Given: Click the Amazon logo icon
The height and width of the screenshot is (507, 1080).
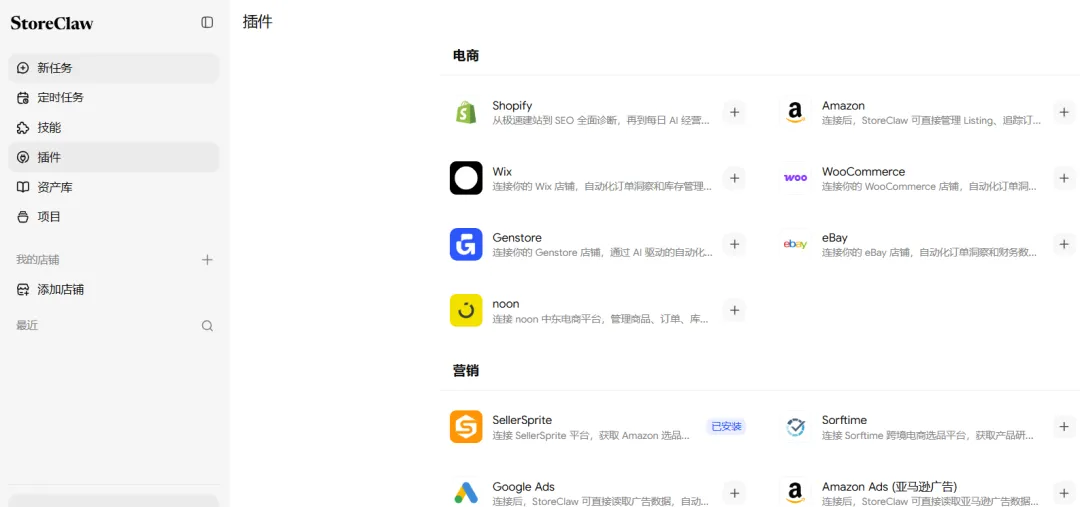Looking at the screenshot, I should coord(796,112).
